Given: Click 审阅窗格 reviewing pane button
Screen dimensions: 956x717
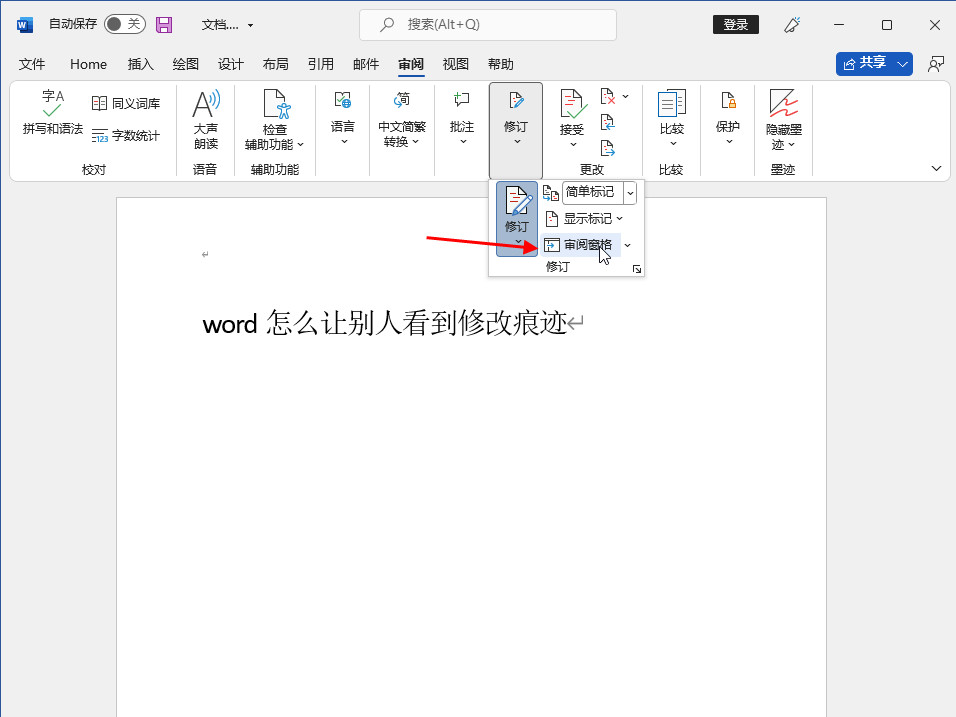Looking at the screenshot, I should 580,245.
